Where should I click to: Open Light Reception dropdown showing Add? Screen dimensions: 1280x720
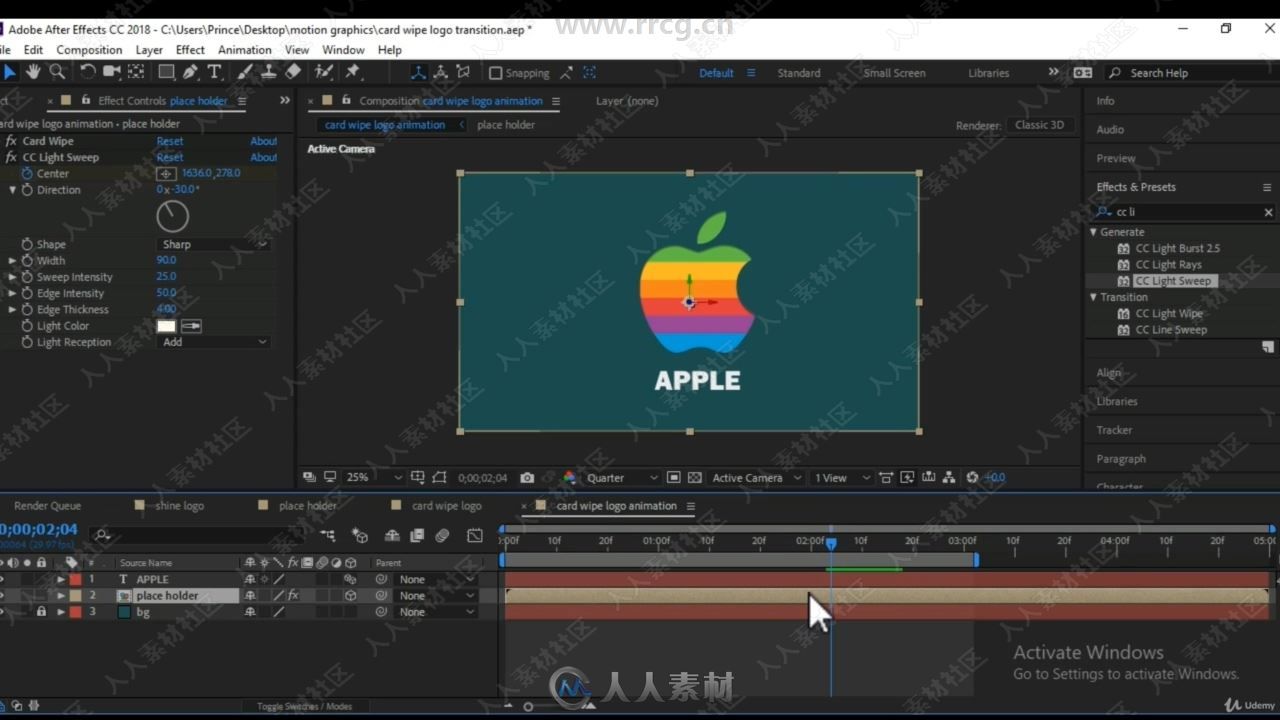point(214,342)
